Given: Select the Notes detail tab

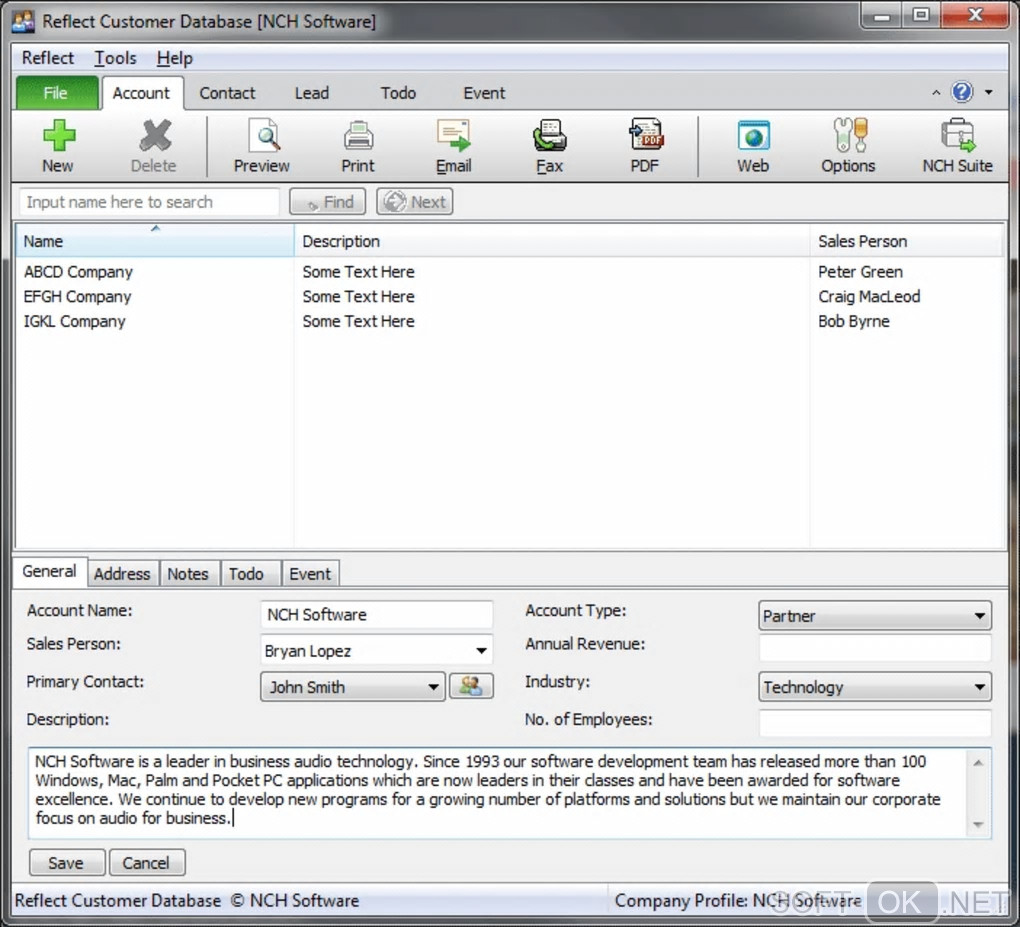Looking at the screenshot, I should point(188,574).
